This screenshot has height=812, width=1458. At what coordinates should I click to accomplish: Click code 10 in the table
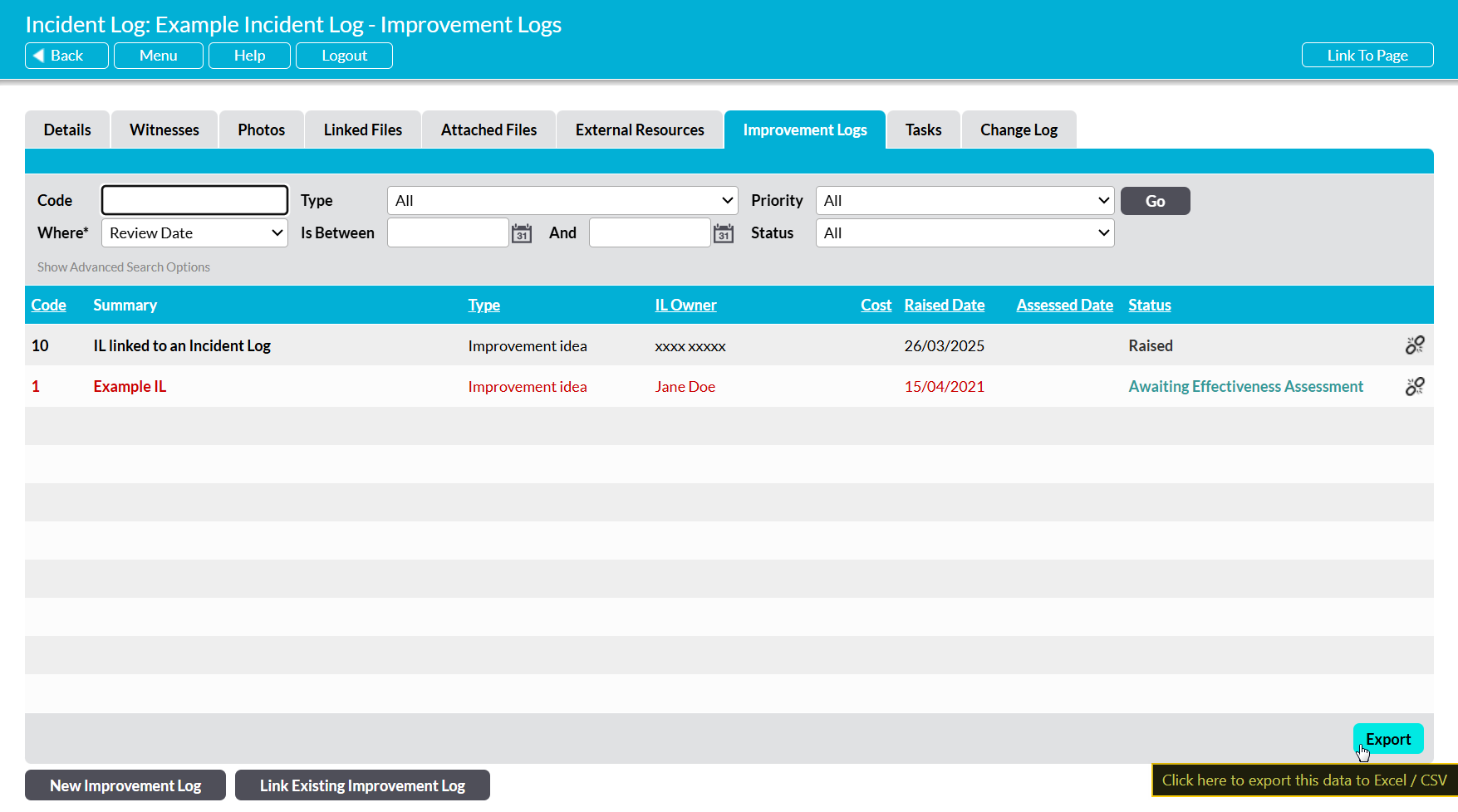tap(40, 345)
